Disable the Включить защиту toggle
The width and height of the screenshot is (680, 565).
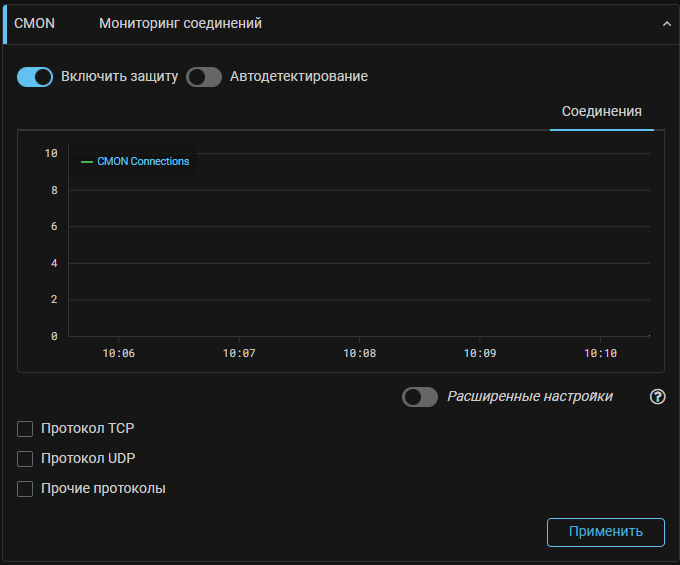click(35, 77)
